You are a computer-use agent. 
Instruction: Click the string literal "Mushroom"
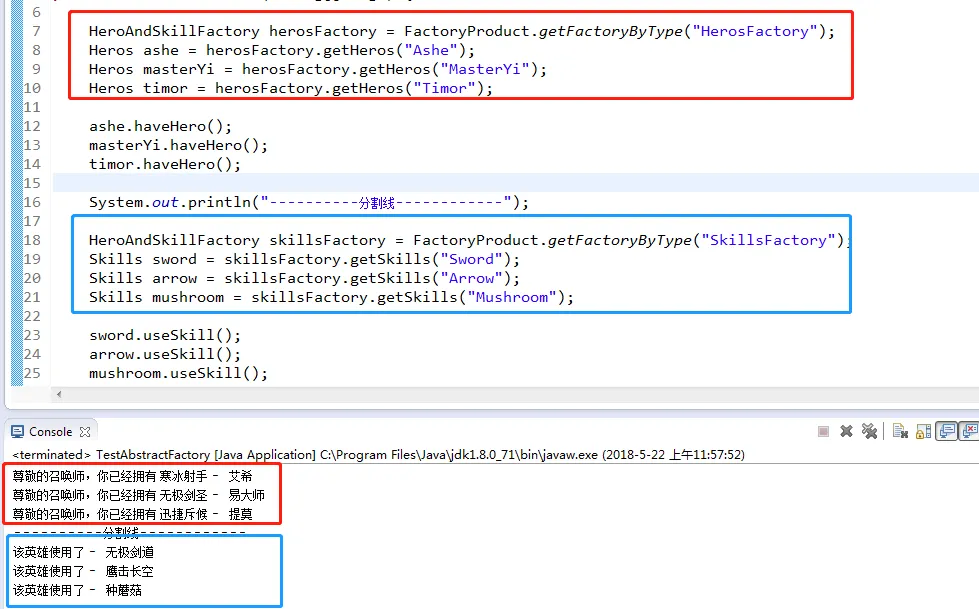(511, 297)
